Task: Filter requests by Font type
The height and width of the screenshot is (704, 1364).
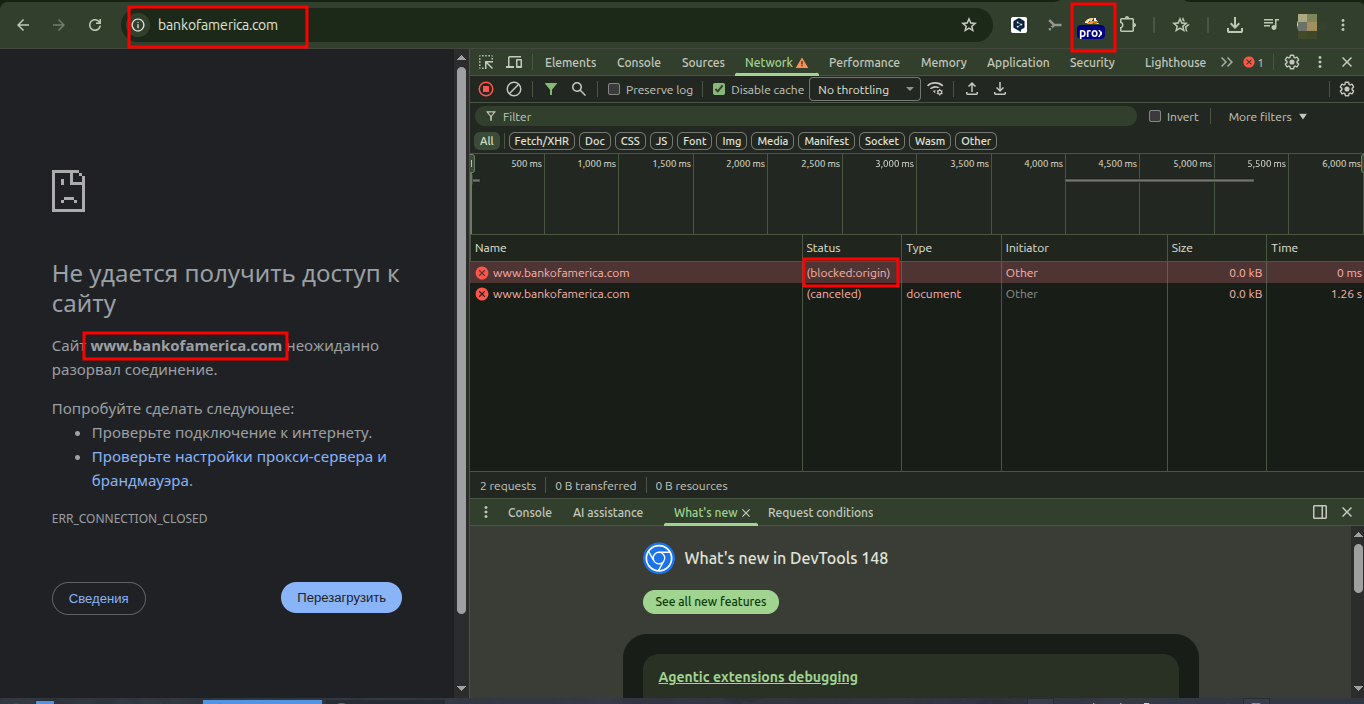Action: pos(695,141)
